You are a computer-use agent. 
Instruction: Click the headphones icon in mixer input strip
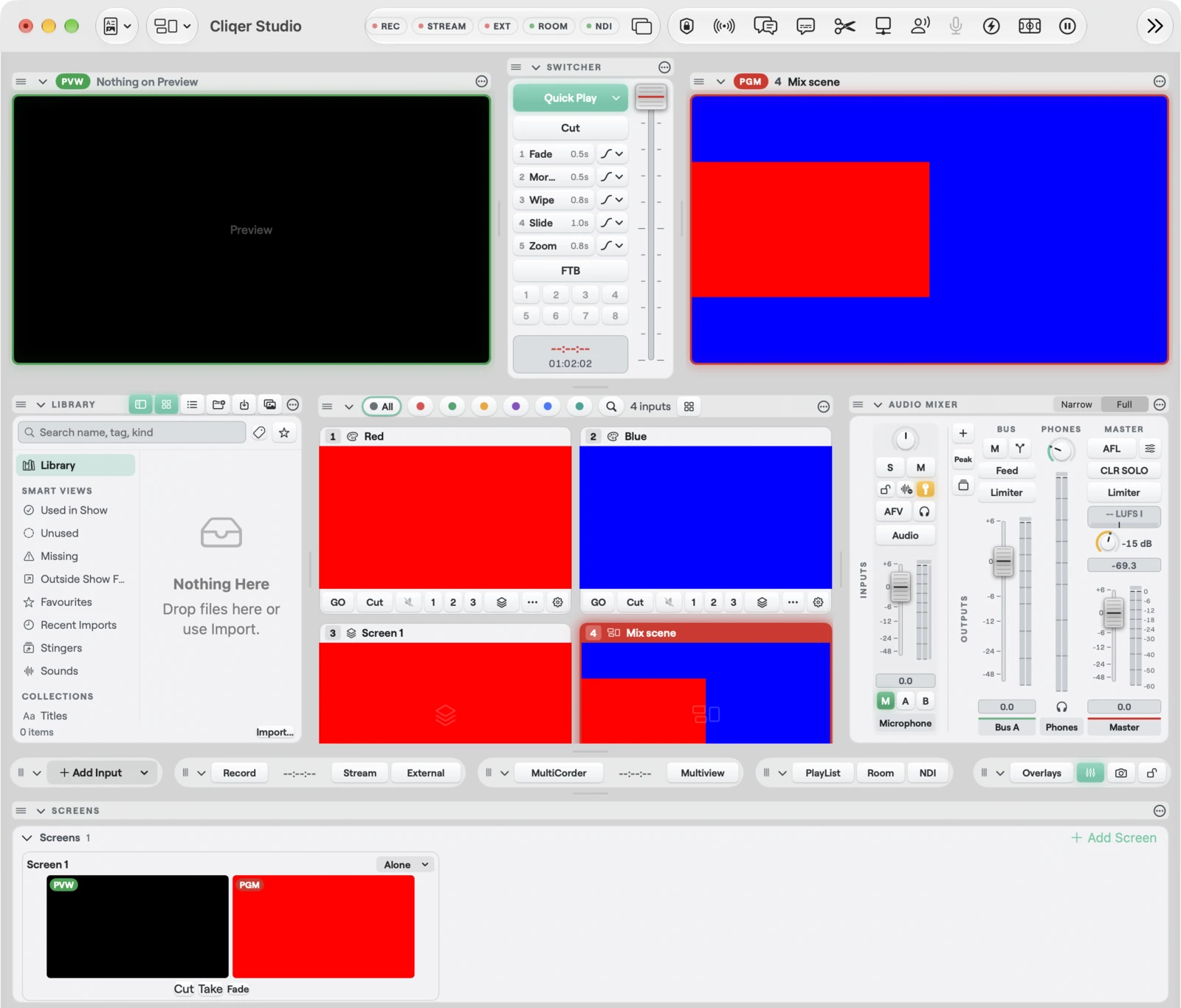tap(924, 511)
